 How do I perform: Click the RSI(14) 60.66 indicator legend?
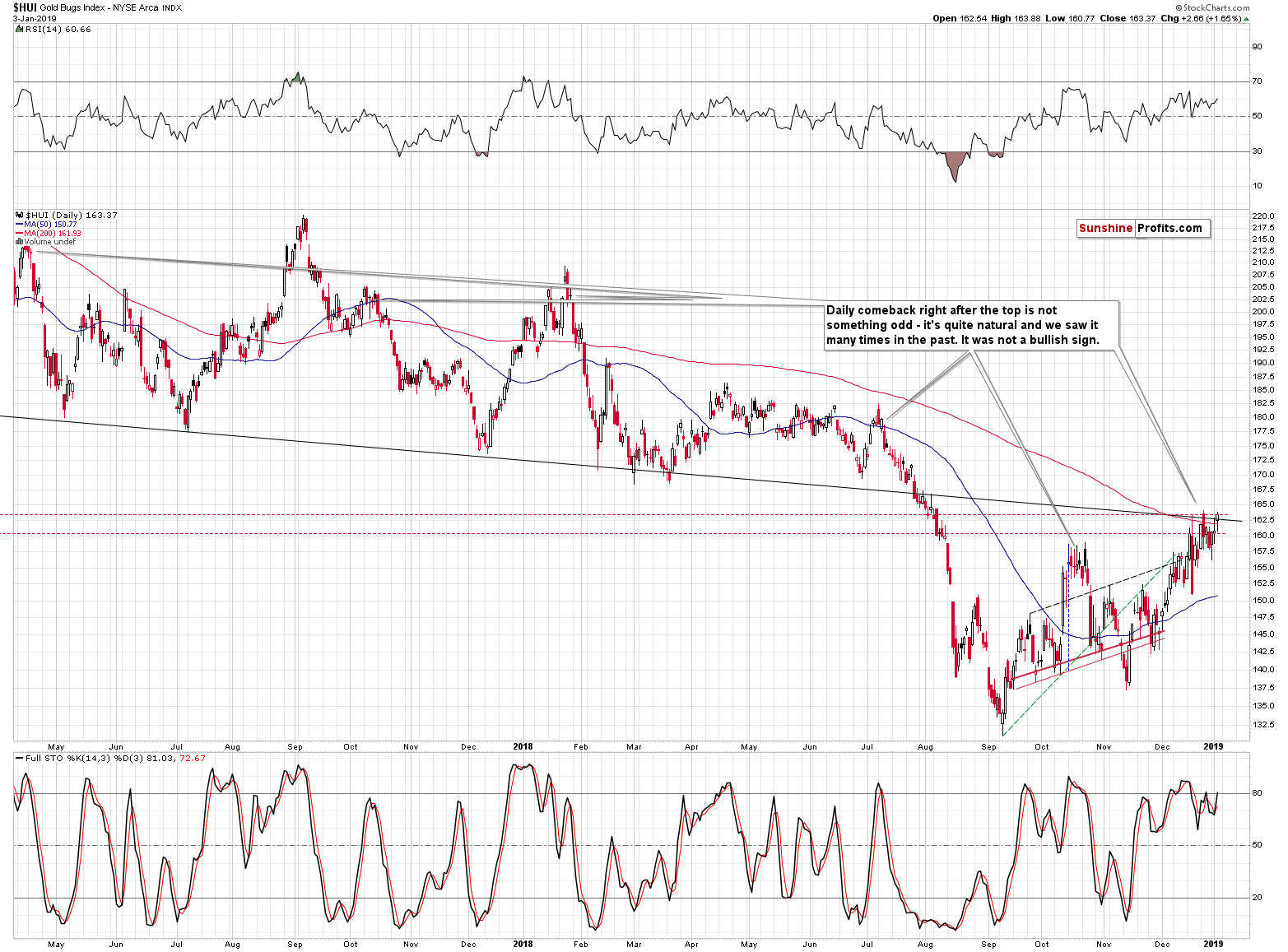click(58, 29)
